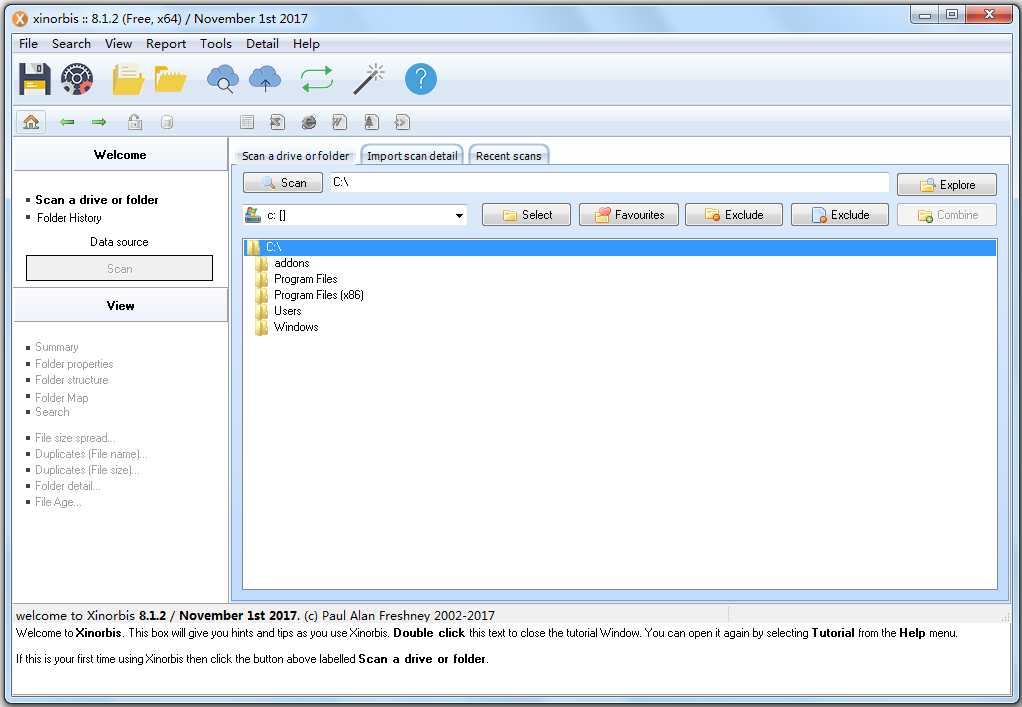Click the table report export icon

247,122
